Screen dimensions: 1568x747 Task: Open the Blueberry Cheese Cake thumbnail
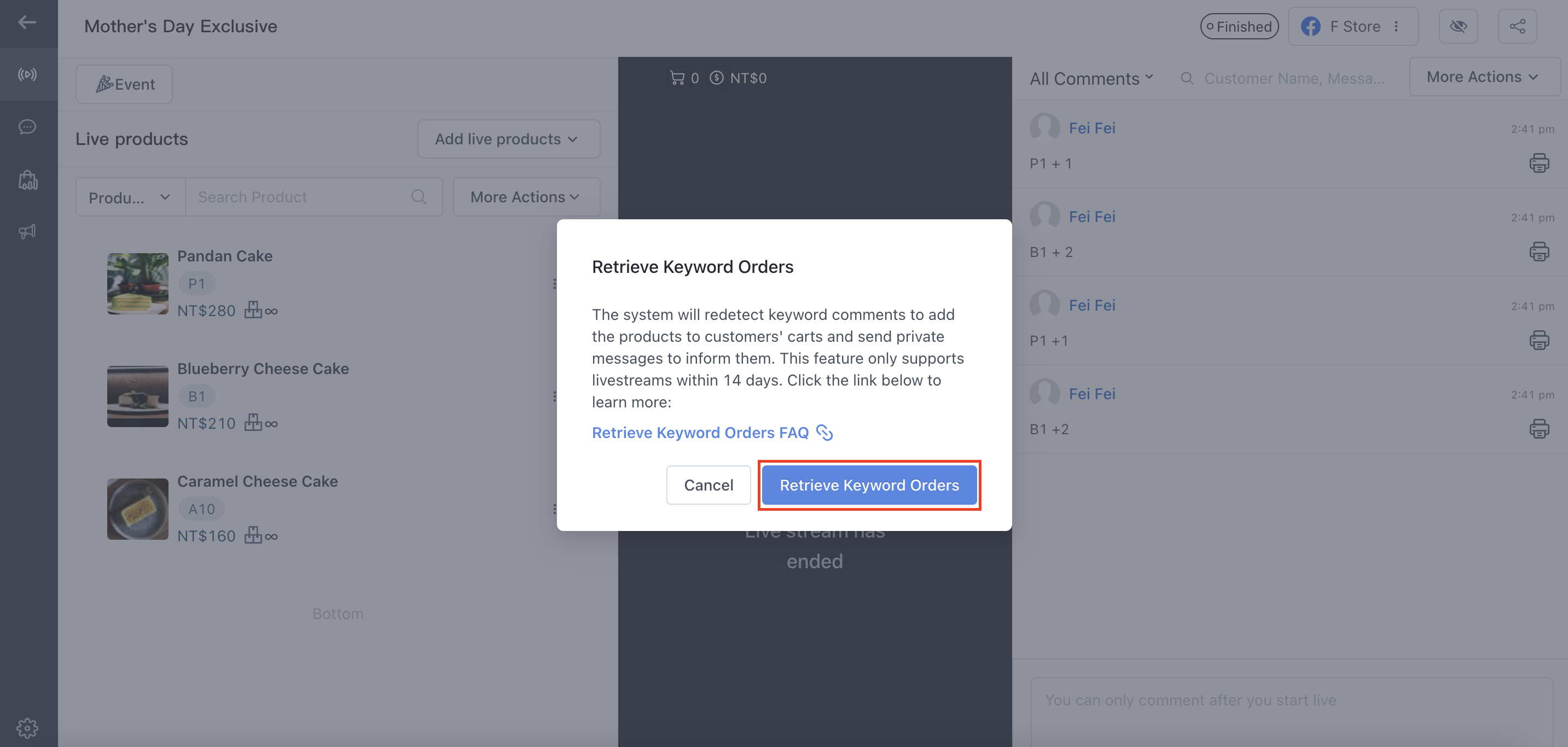tap(137, 396)
